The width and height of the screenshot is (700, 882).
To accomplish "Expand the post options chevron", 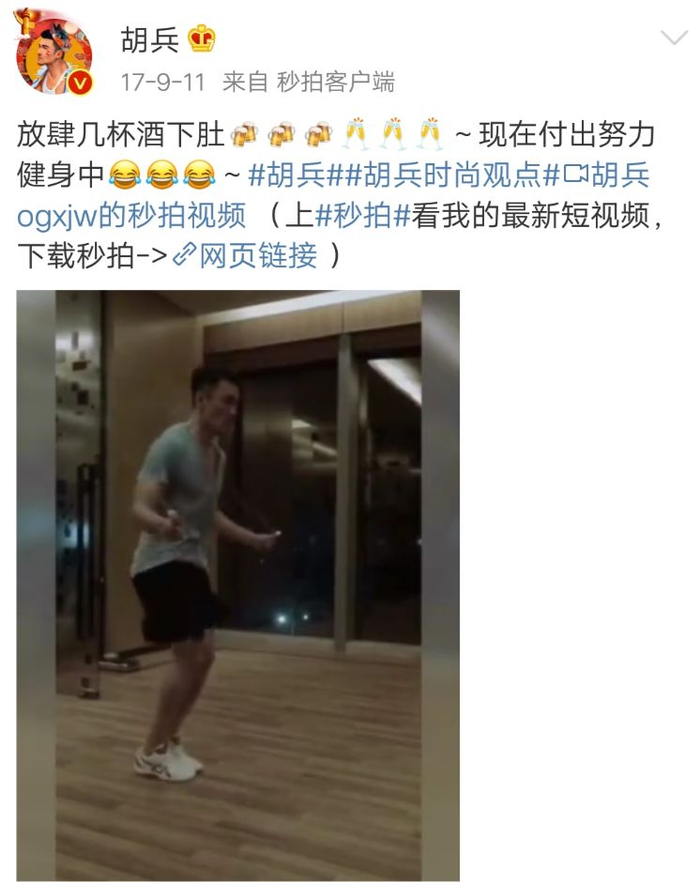I will click(x=674, y=38).
